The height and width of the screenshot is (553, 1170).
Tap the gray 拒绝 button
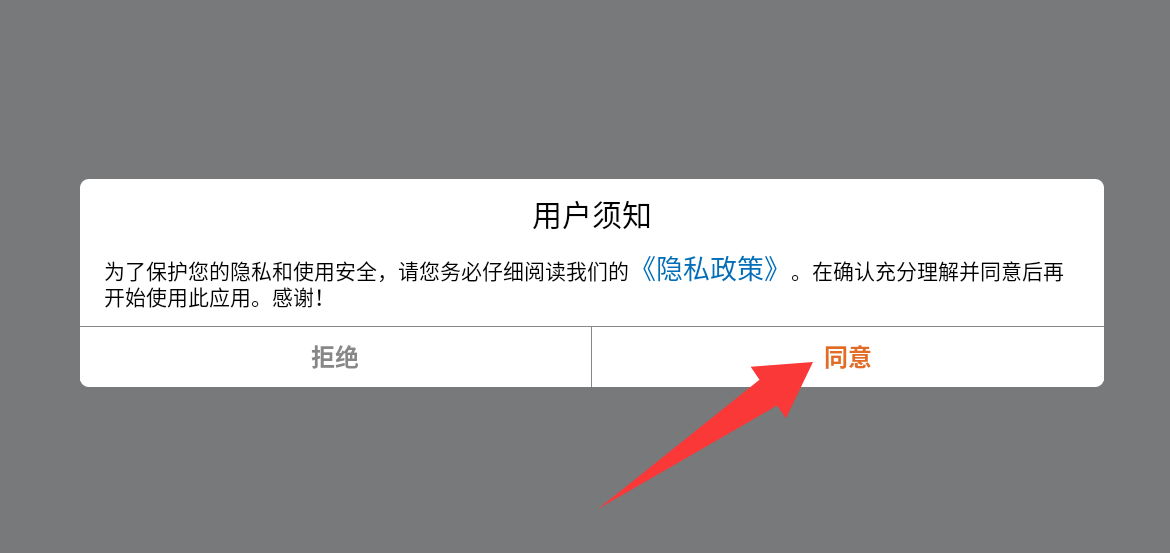coord(335,357)
